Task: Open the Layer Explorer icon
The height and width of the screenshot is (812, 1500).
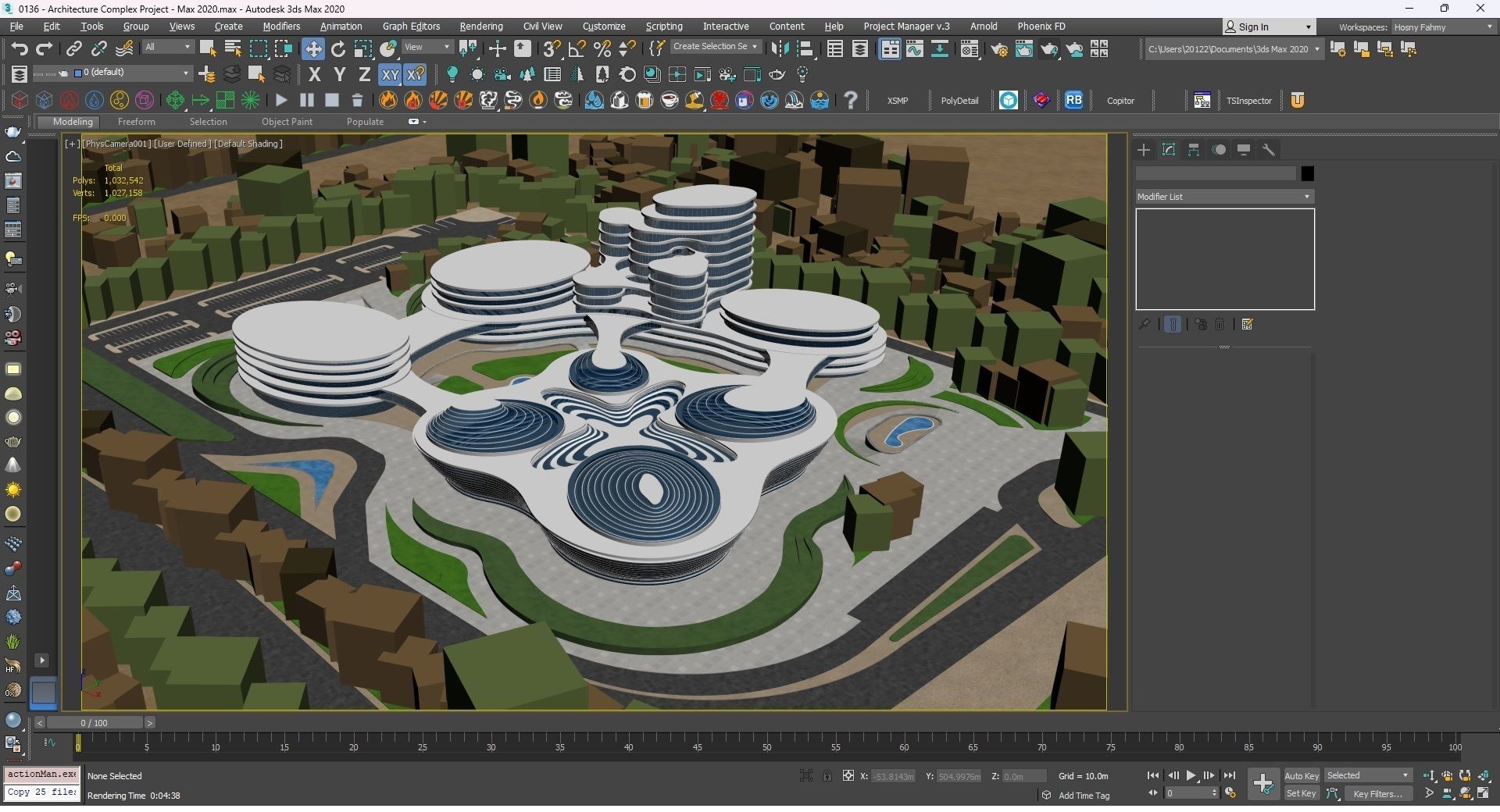Action: click(x=859, y=49)
